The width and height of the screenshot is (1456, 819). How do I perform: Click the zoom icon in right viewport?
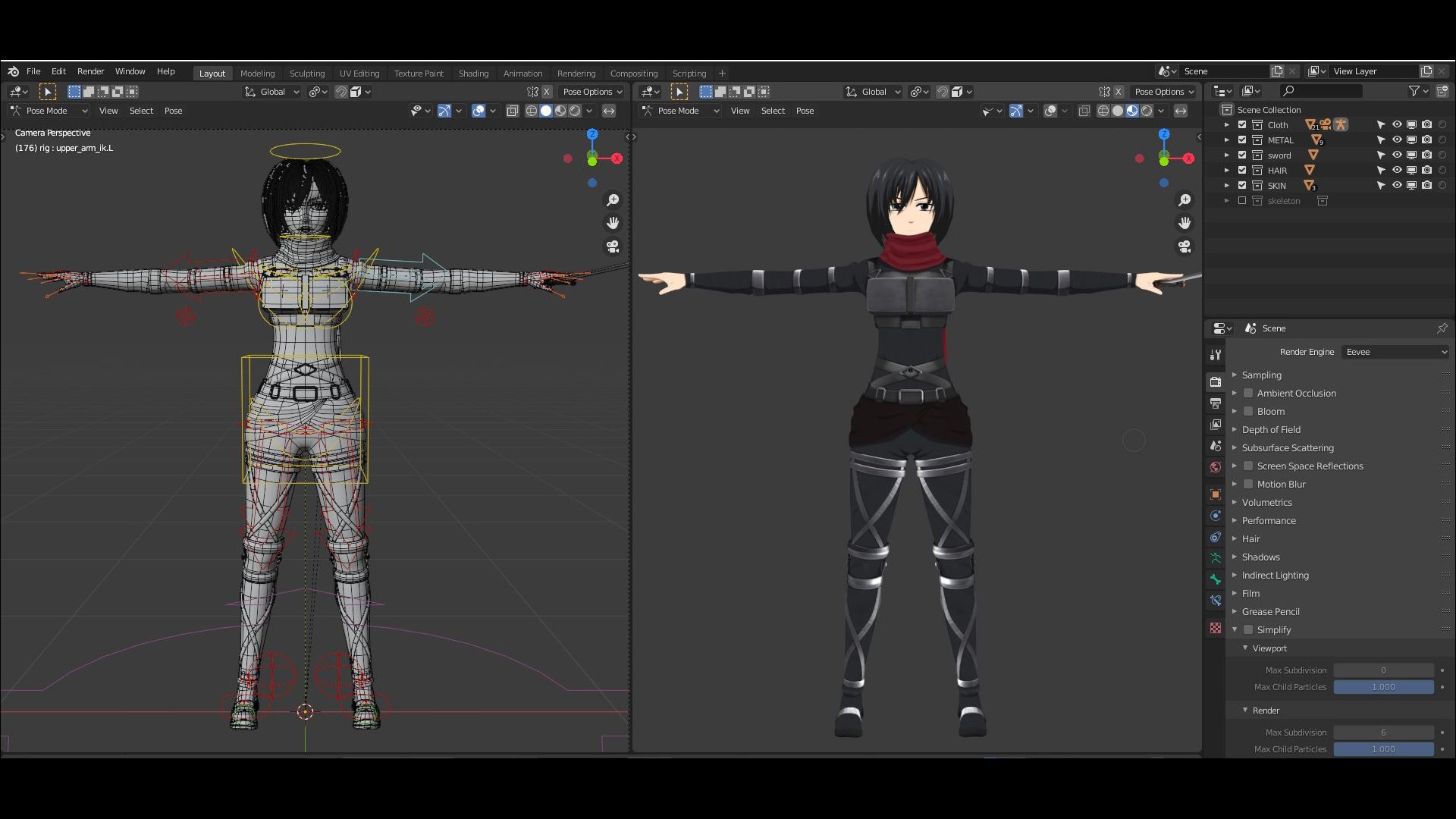pyautogui.click(x=1185, y=200)
